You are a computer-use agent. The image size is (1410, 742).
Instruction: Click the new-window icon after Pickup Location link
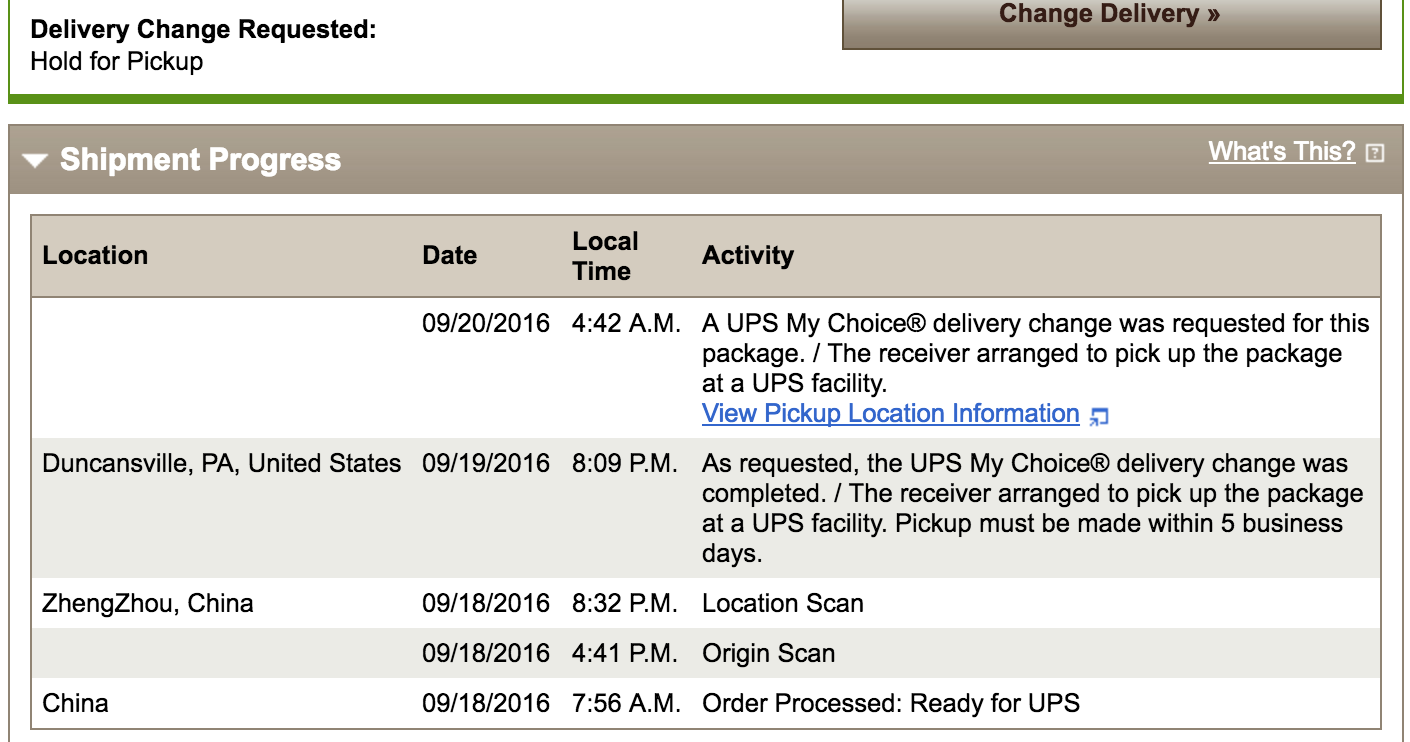[x=1099, y=416]
